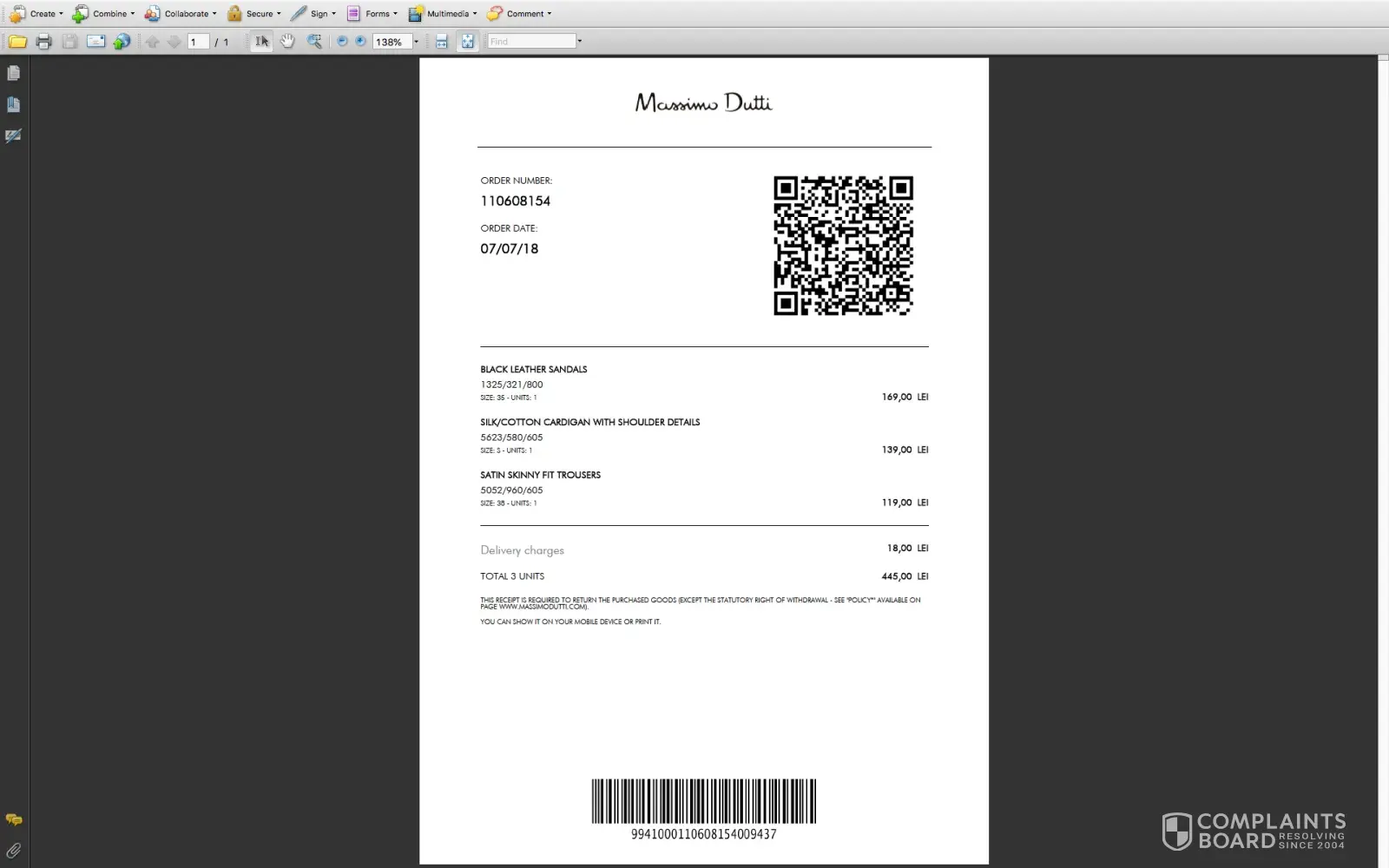Click the delivery amount 18,00 LEI

tap(908, 549)
